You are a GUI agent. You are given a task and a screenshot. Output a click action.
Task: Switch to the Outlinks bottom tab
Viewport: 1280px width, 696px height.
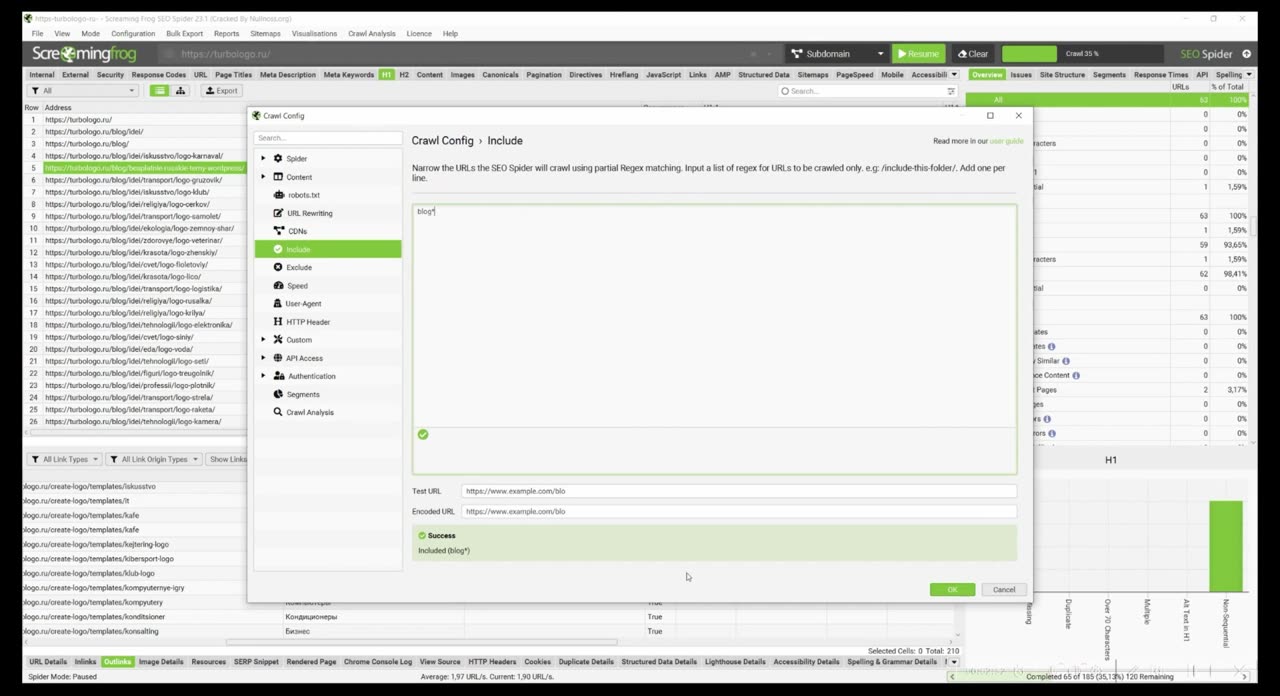point(117,662)
